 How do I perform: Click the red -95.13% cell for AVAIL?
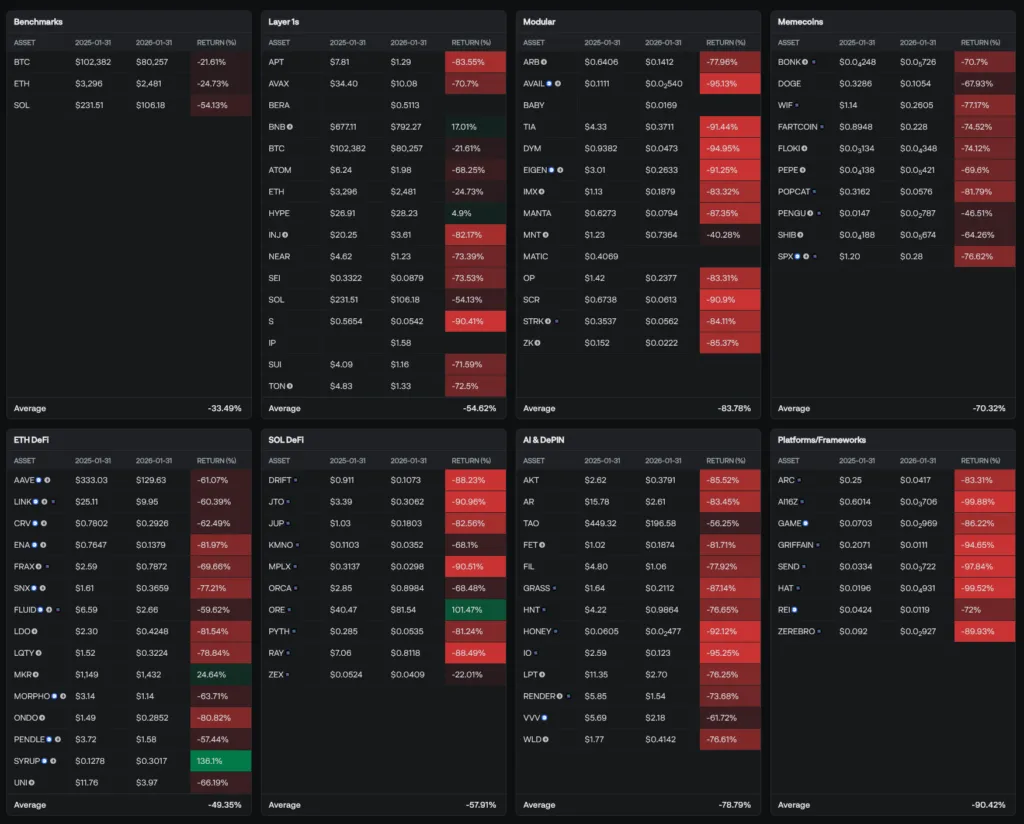point(730,84)
